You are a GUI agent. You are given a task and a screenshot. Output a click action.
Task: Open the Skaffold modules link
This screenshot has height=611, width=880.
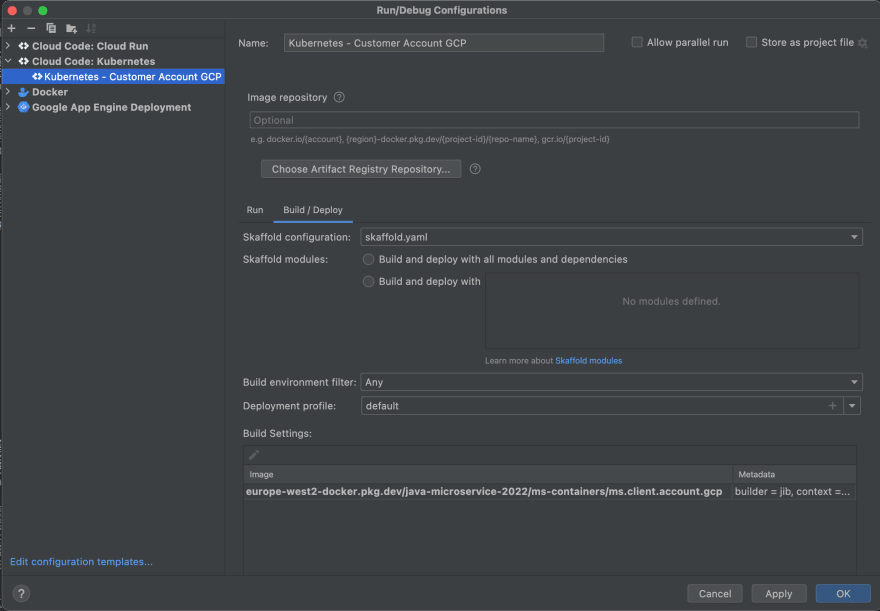pyautogui.click(x=588, y=361)
